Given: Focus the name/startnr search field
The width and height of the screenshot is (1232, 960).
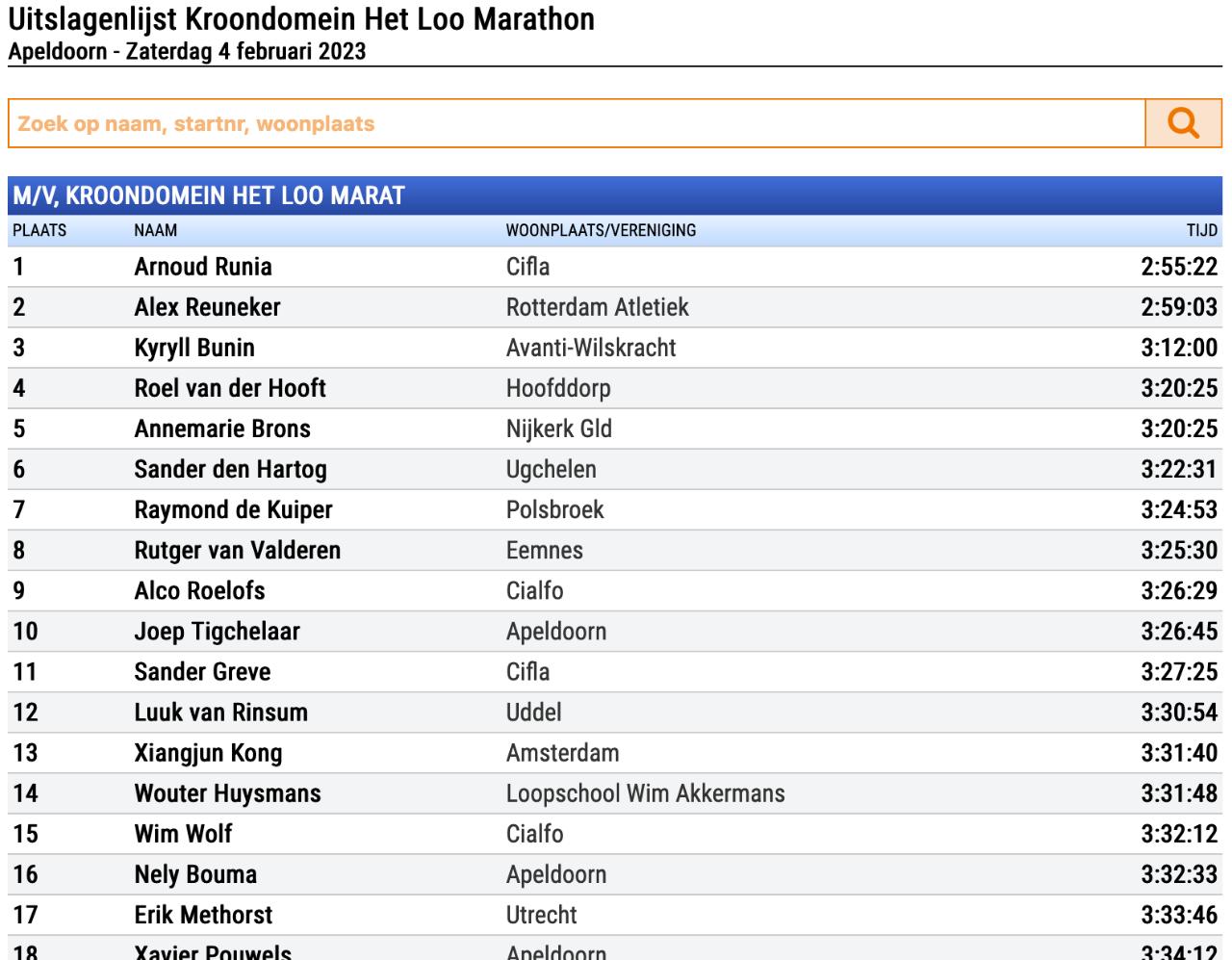Looking at the screenshot, I should (577, 123).
